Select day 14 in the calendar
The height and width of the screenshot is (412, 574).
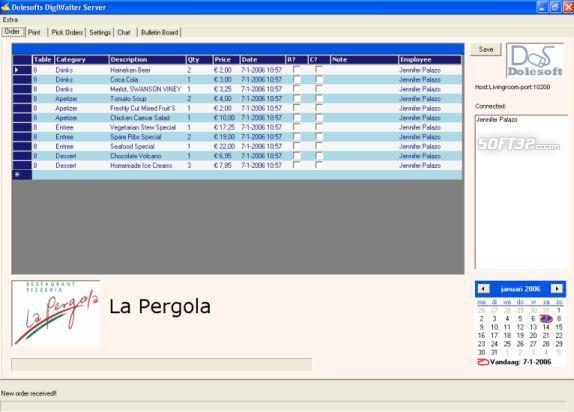pyautogui.click(x=546, y=327)
